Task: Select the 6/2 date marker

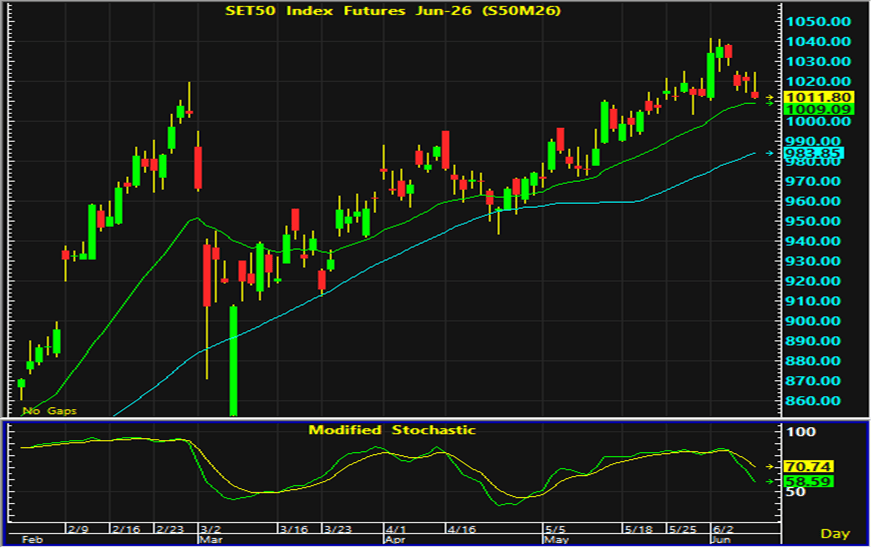Action: [x=724, y=529]
